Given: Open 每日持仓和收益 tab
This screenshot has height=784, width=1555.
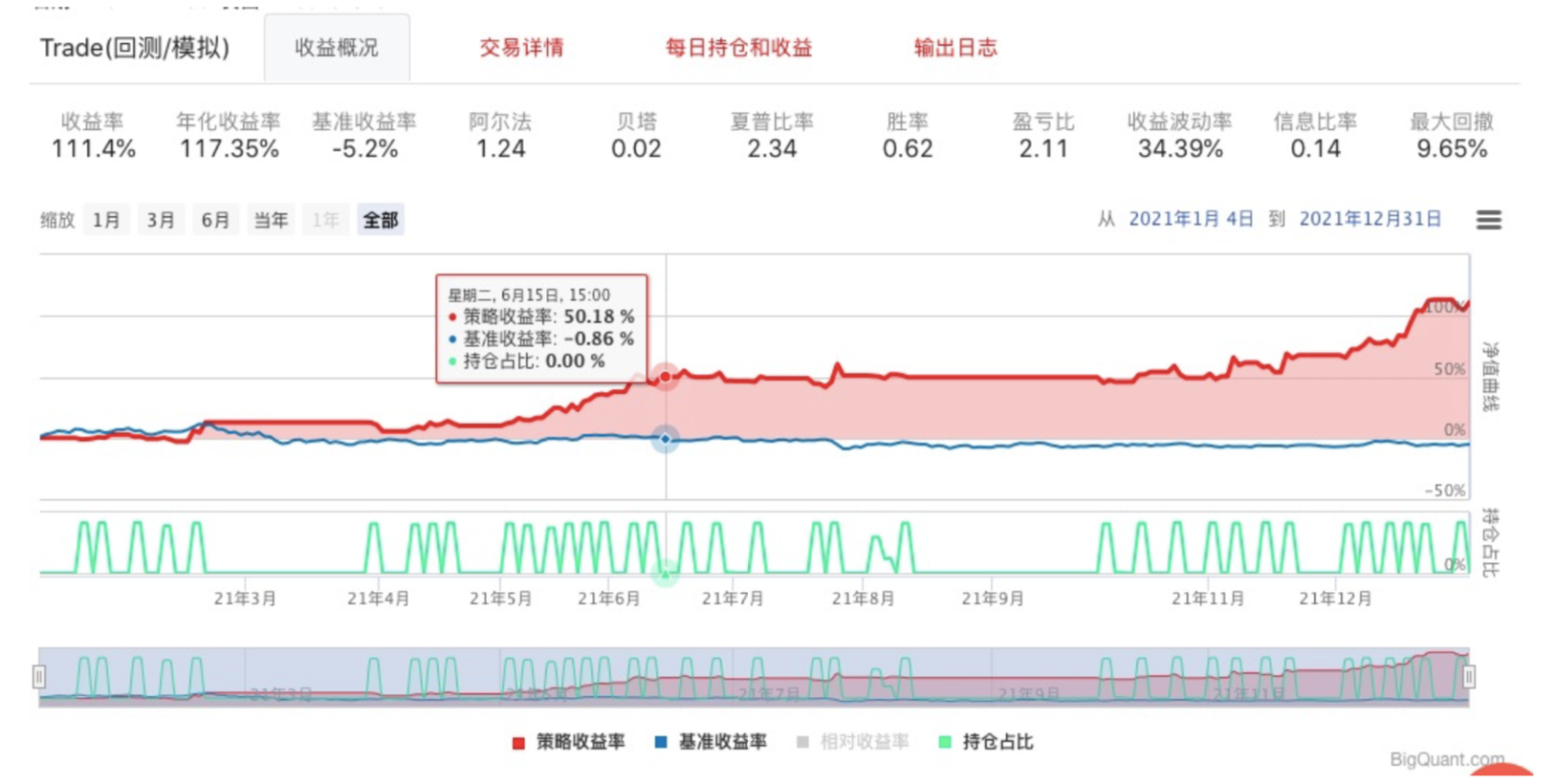Looking at the screenshot, I should pyautogui.click(x=738, y=48).
